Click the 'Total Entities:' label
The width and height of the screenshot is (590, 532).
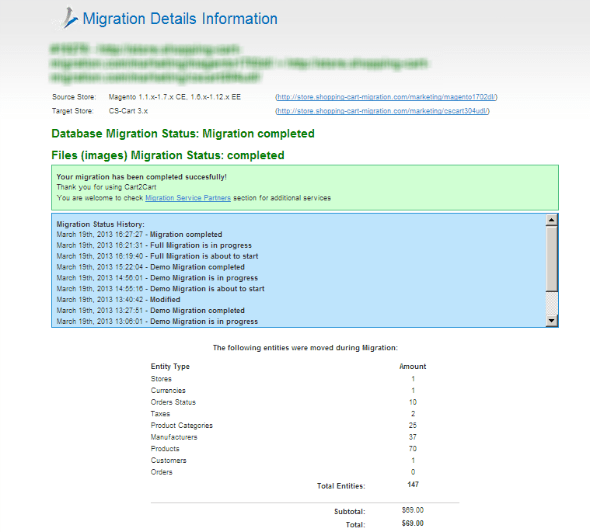(x=341, y=486)
